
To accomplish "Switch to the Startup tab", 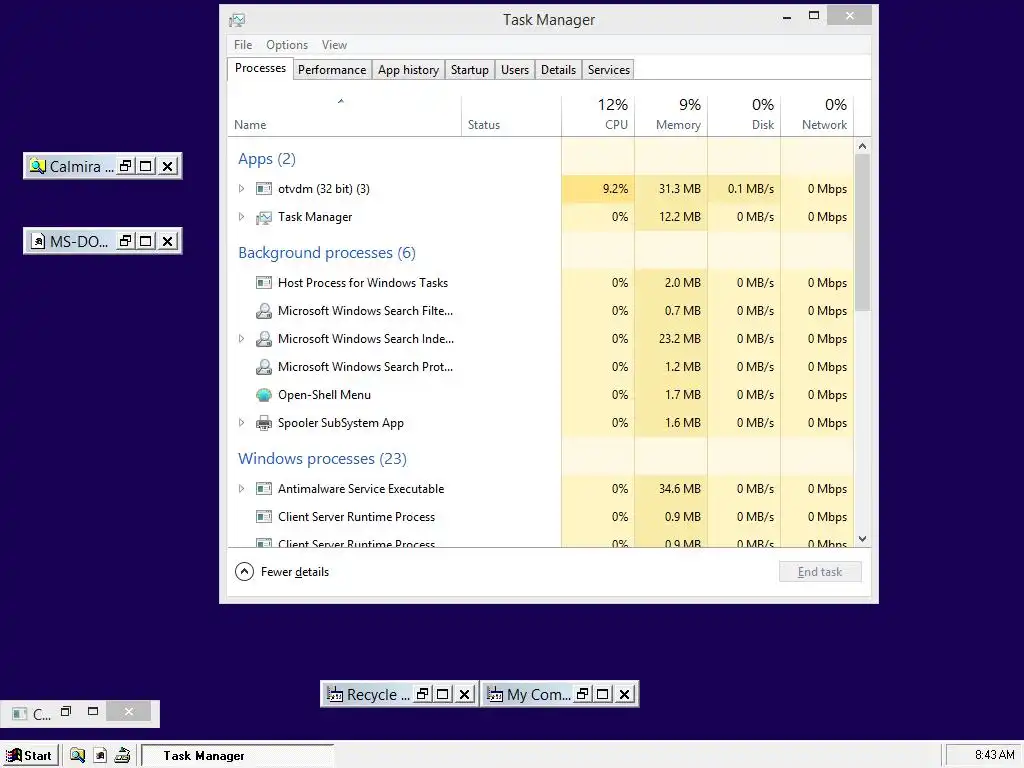I will [470, 70].
